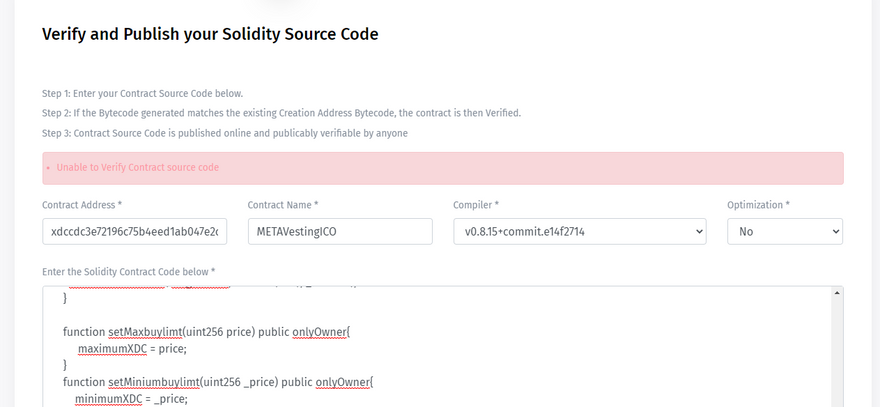Click the 'Optimization *' label
The height and width of the screenshot is (407, 880).
coord(758,205)
